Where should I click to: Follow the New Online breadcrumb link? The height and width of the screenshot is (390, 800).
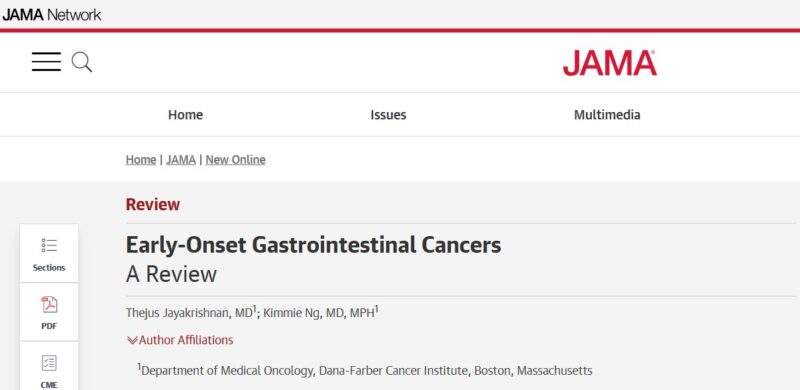point(236,160)
